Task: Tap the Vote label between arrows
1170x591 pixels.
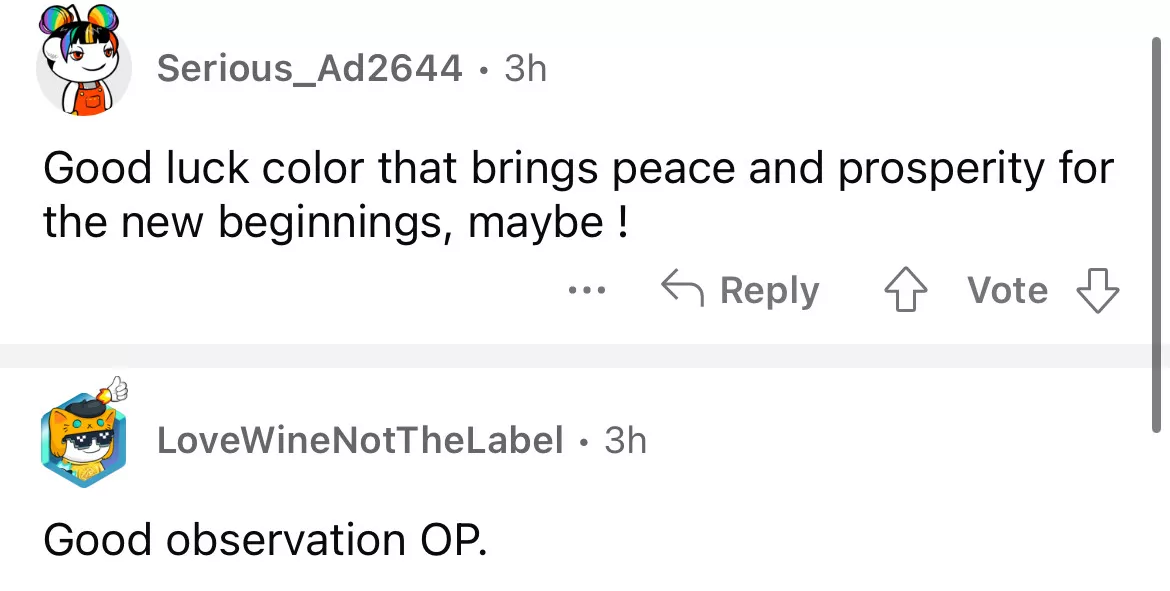Action: click(x=1007, y=291)
